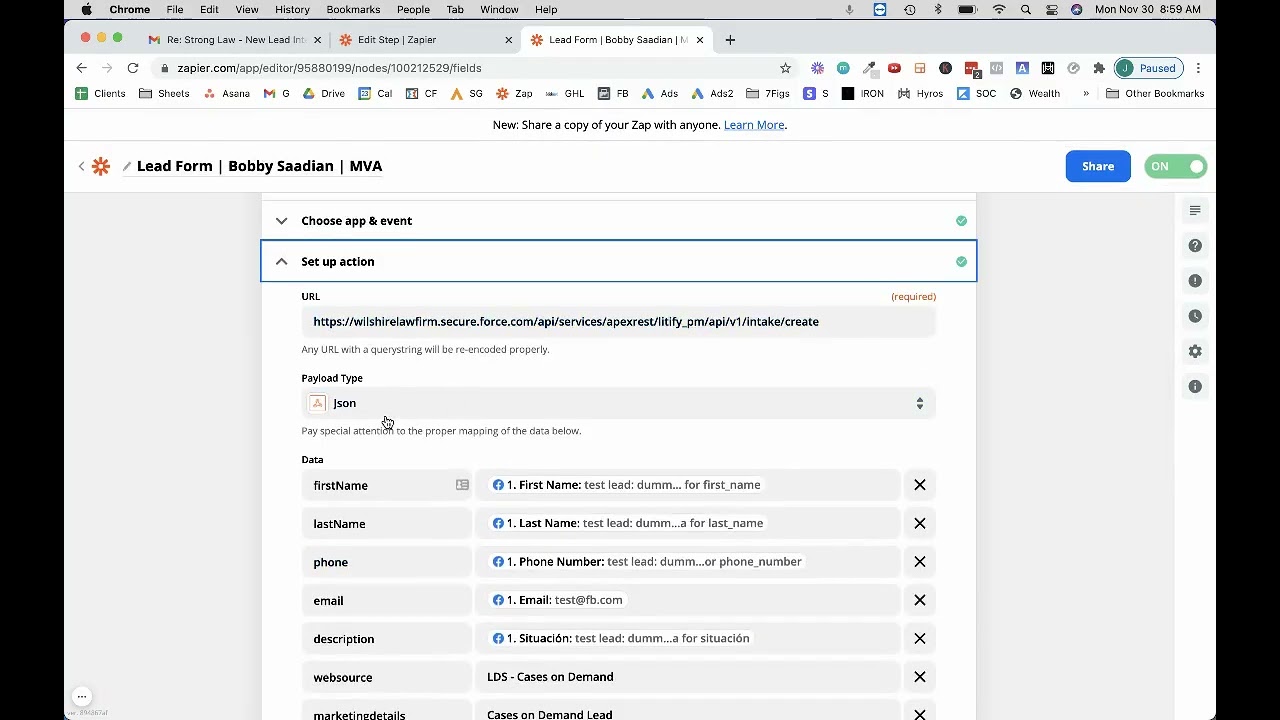
Task: Click the phone value field
Action: coord(688,562)
